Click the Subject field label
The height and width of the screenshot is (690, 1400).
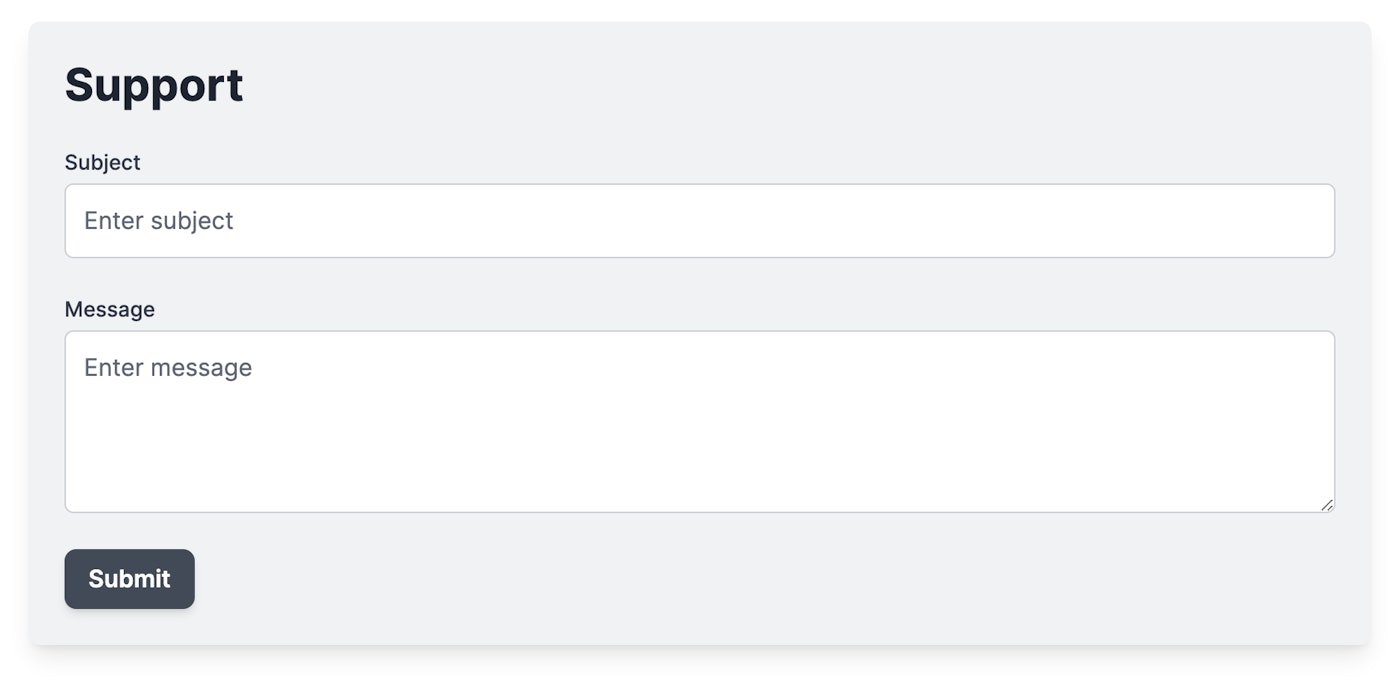click(102, 162)
